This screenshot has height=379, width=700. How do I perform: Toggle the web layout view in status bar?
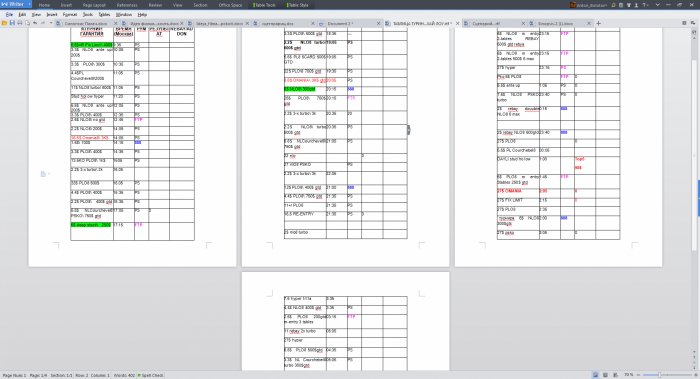pos(605,375)
